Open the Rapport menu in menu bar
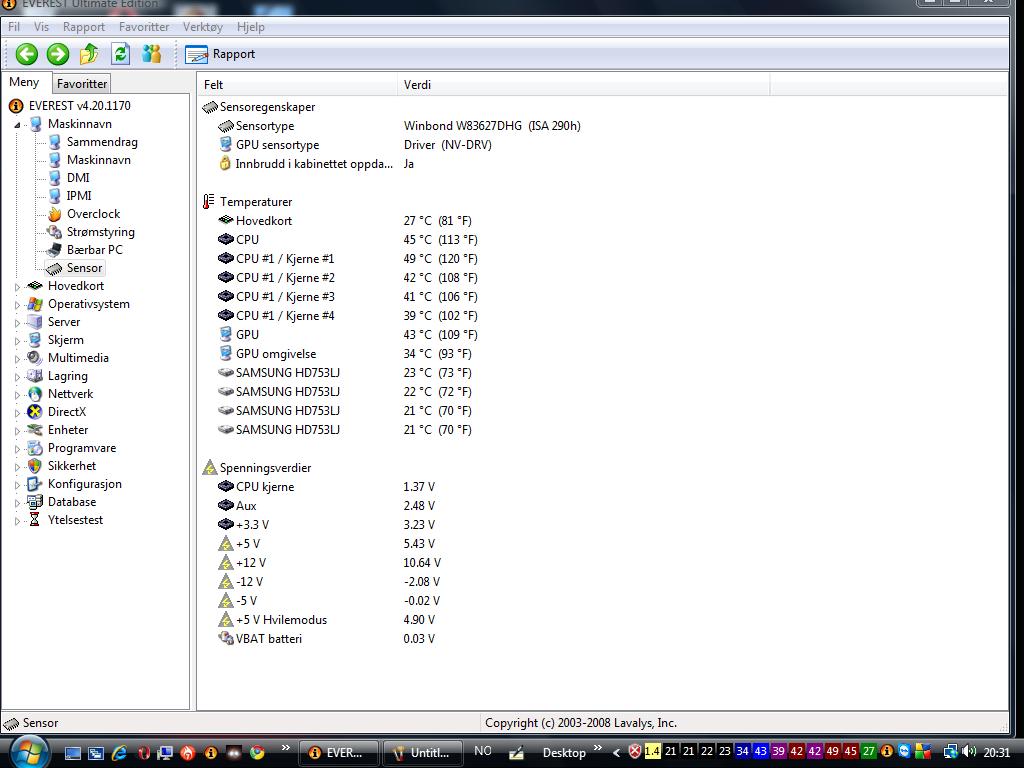 point(84,27)
